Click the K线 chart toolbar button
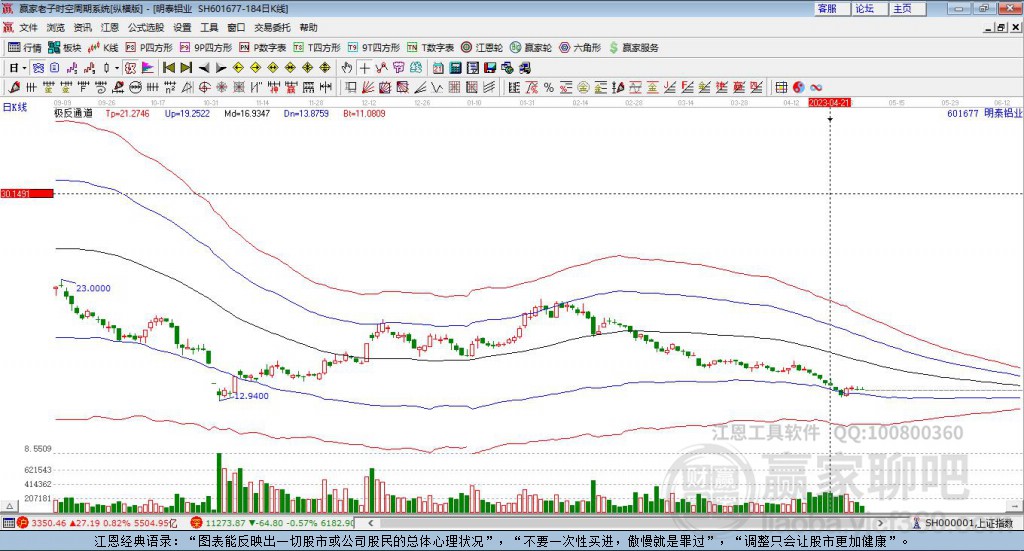This screenshot has height=551, width=1024. click(x=104, y=47)
